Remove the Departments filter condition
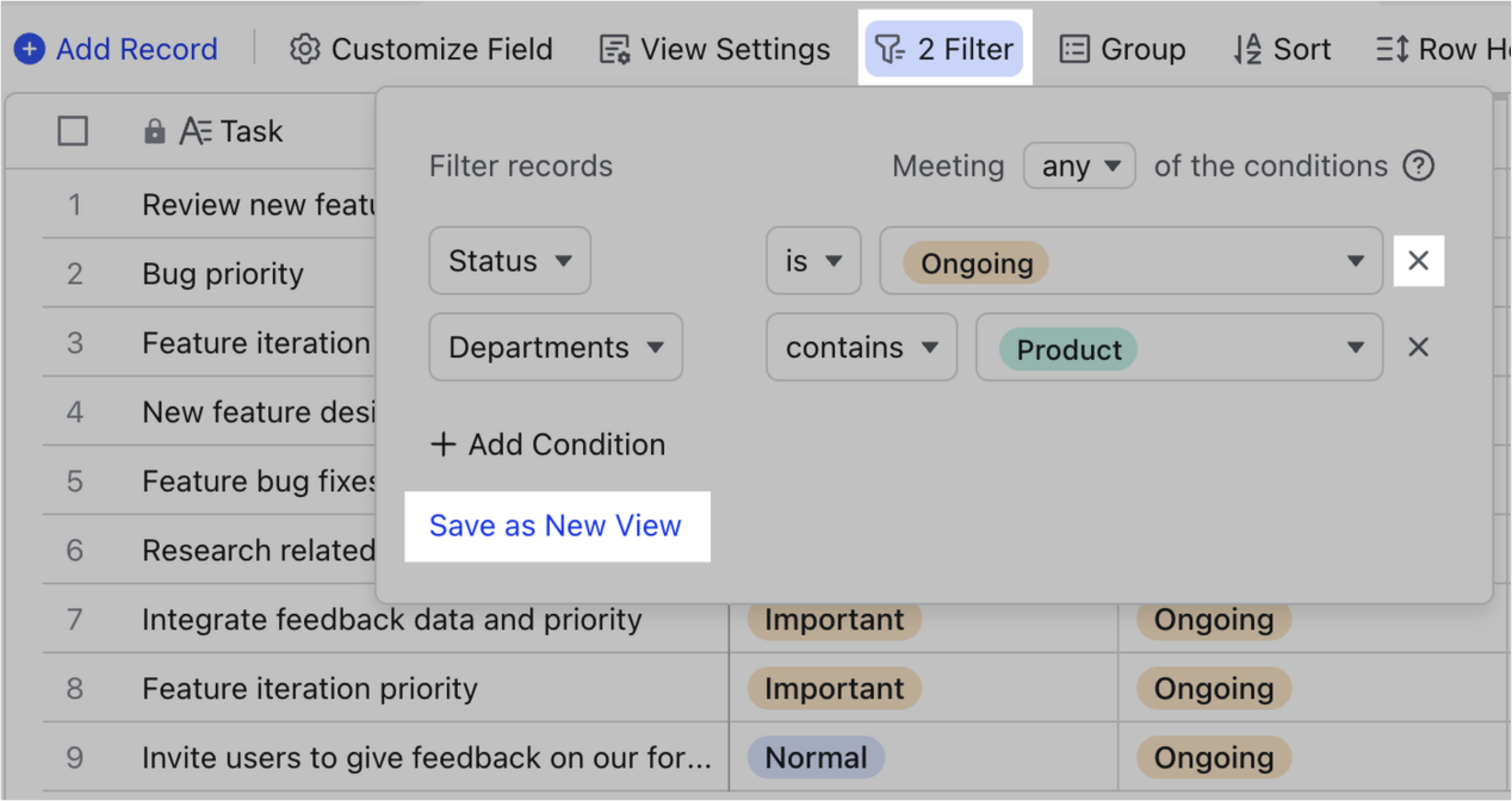The height and width of the screenshot is (801, 1512). (1418, 347)
